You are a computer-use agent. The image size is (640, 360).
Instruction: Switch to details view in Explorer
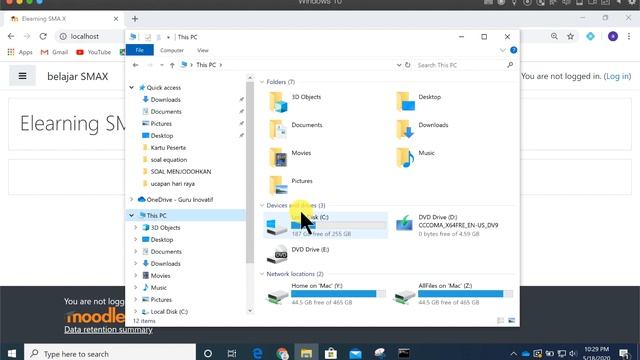point(500,320)
